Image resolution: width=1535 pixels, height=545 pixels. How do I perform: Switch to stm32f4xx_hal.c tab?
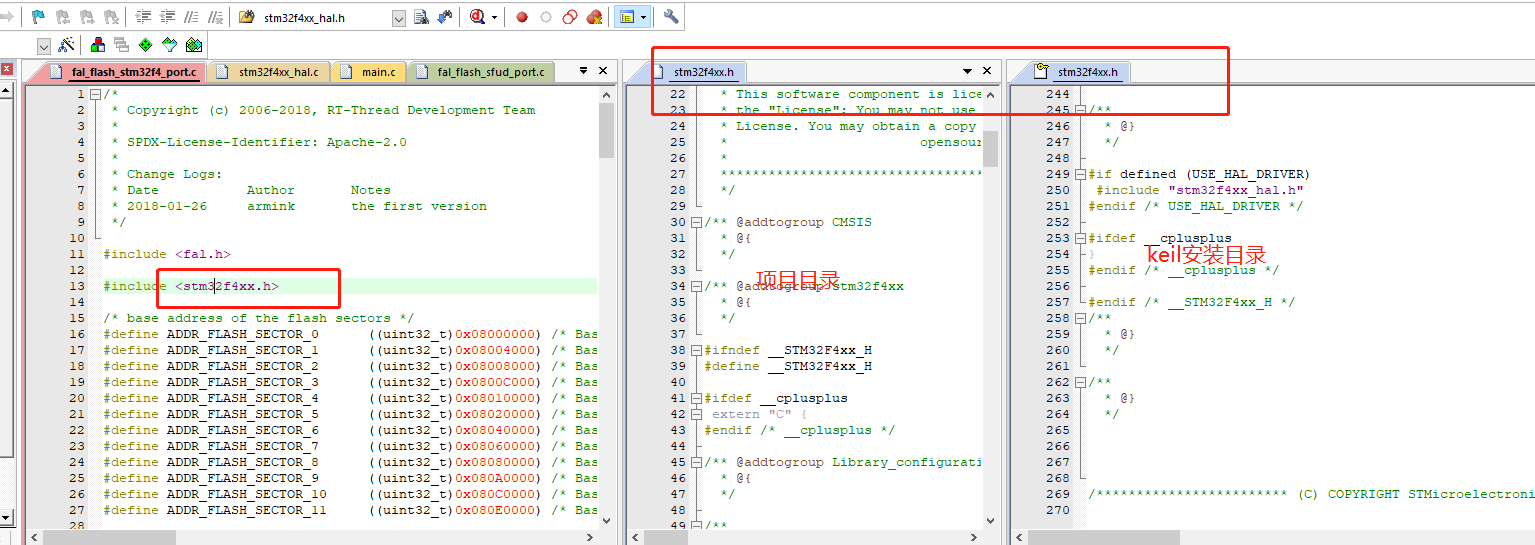point(270,72)
